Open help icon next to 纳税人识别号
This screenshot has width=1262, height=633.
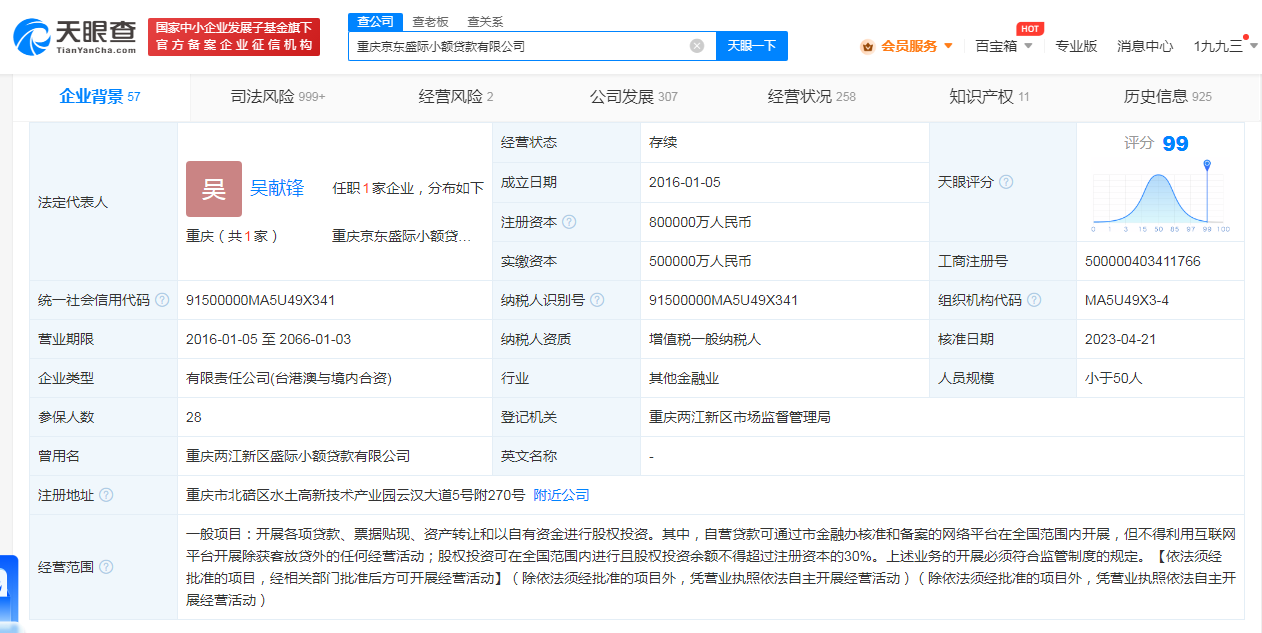tap(597, 300)
